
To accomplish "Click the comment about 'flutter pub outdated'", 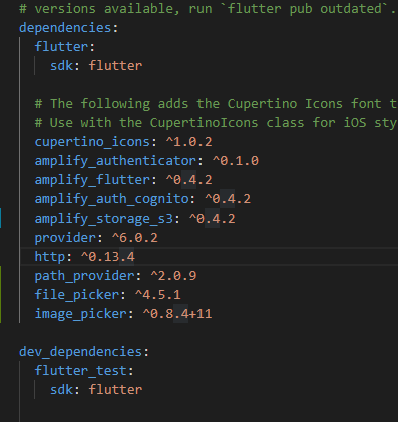I will (207, 9).
